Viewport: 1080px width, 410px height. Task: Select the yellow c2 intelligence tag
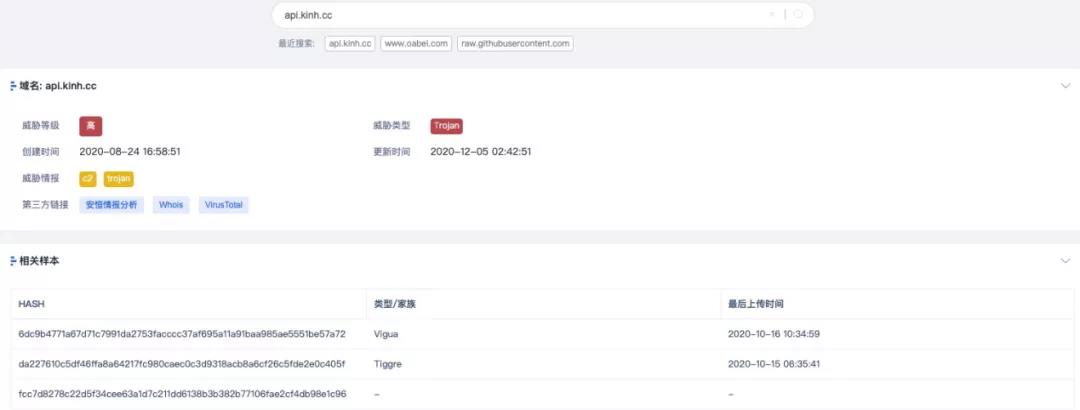(x=88, y=178)
